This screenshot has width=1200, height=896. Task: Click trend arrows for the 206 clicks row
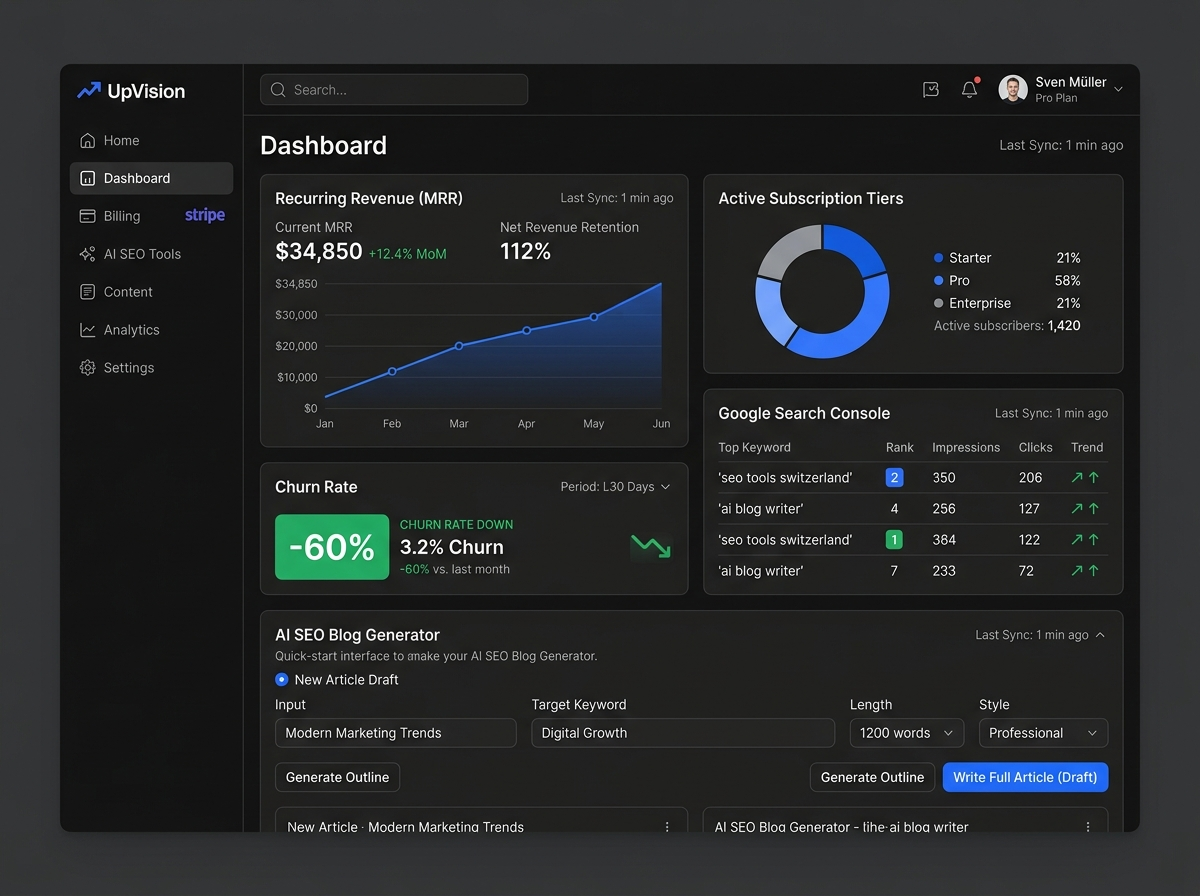coord(1085,478)
